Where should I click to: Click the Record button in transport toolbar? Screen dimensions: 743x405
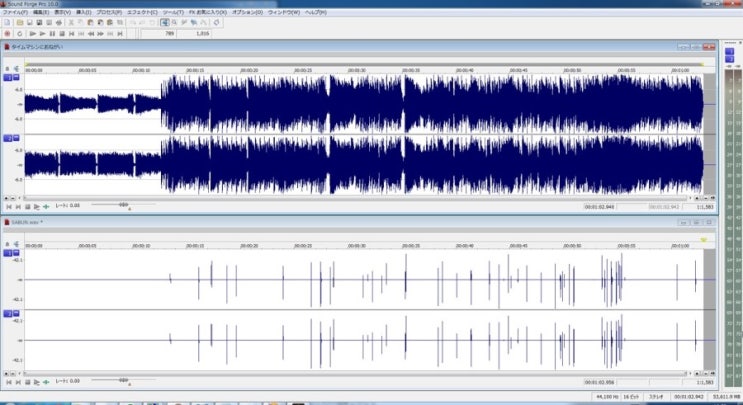(9, 33)
